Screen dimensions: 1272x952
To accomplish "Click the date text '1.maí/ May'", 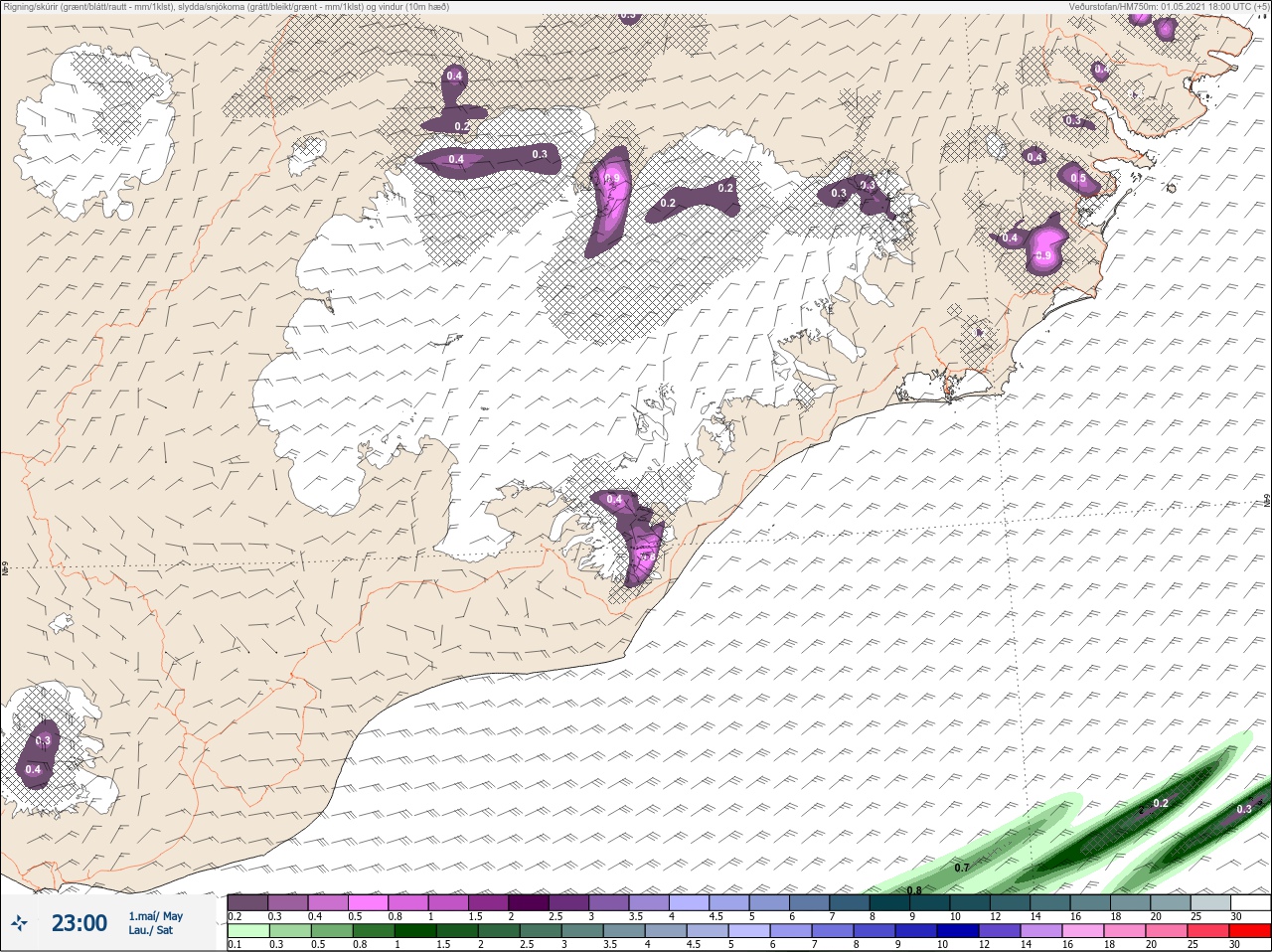I will (x=155, y=916).
